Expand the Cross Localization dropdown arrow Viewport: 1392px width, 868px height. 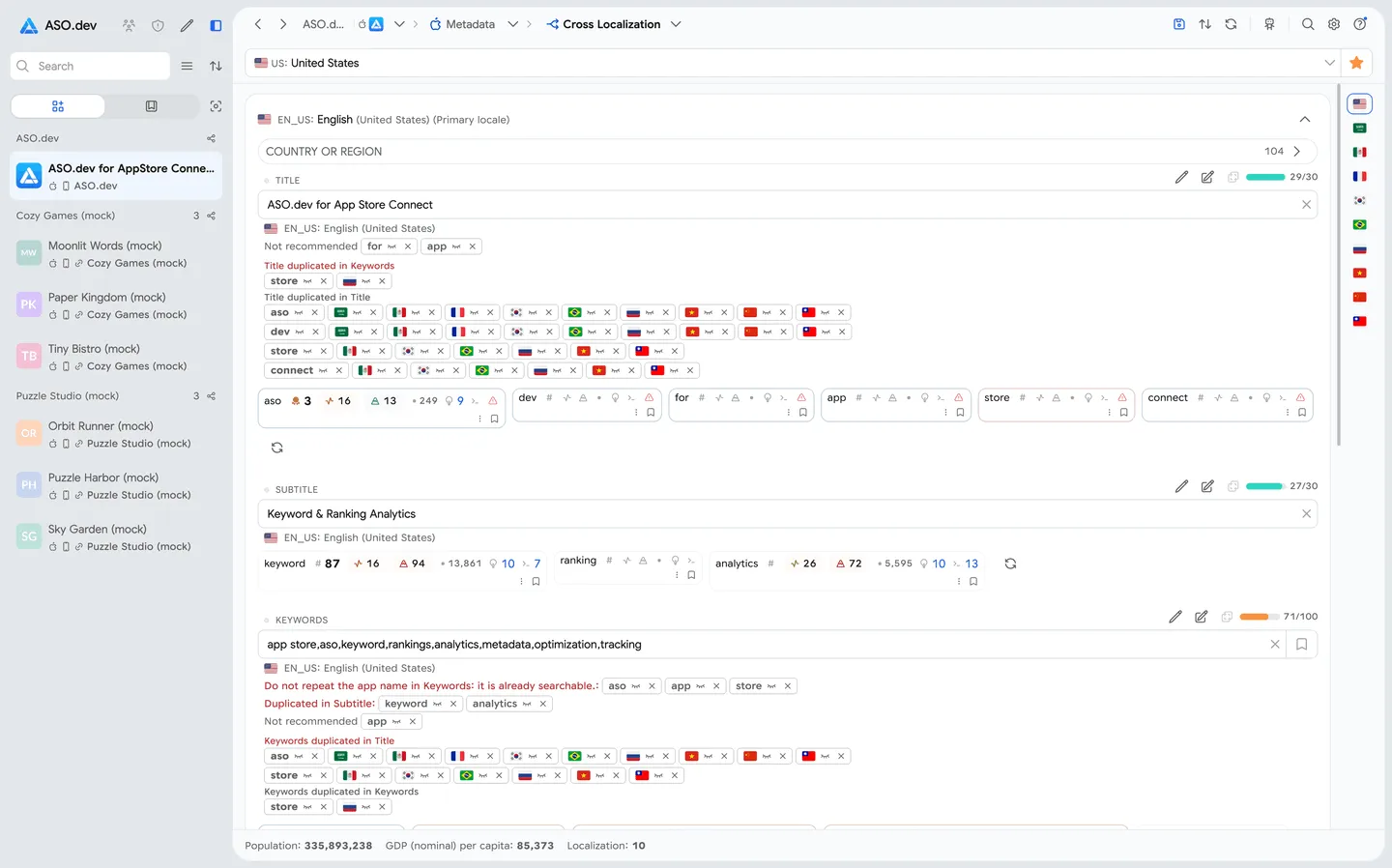676,24
